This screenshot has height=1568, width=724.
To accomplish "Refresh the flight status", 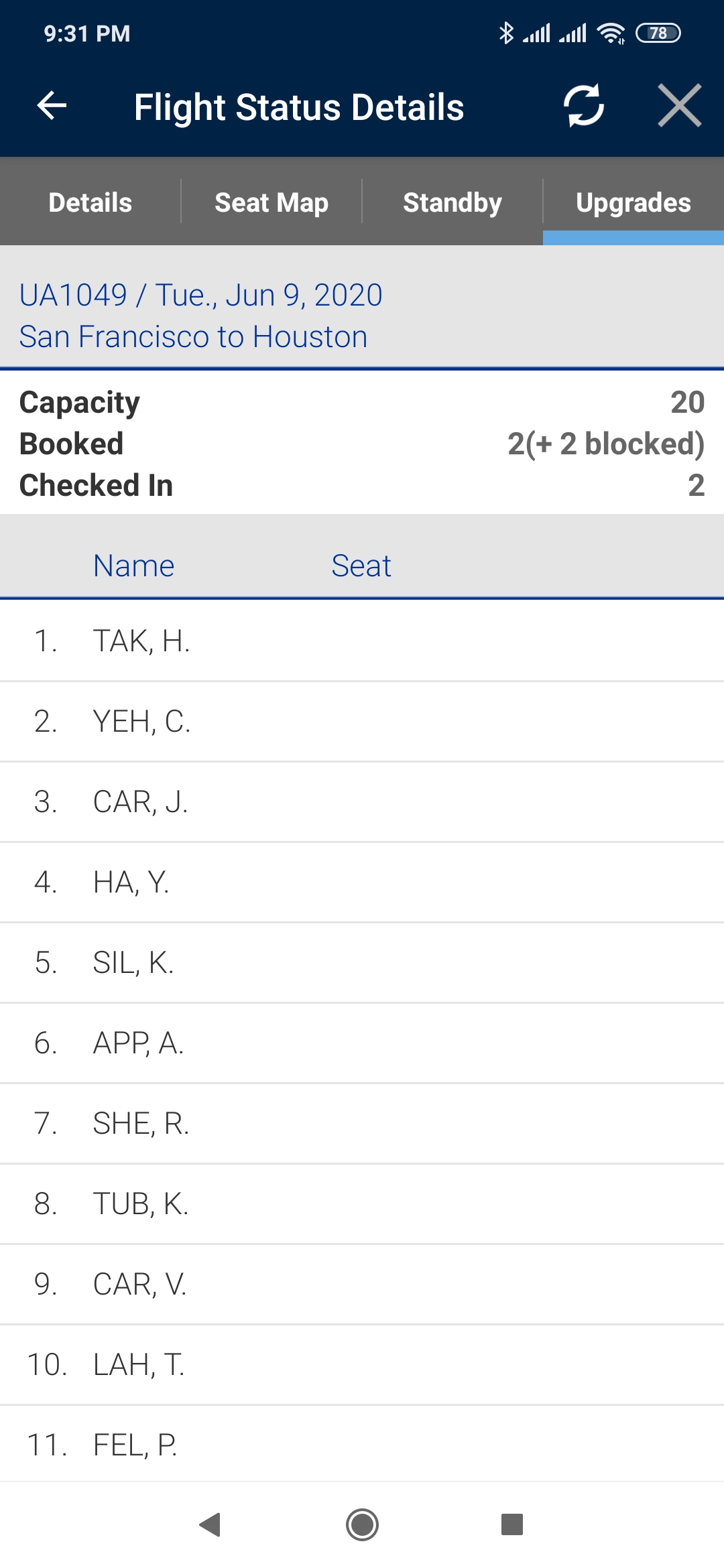I will tap(583, 106).
